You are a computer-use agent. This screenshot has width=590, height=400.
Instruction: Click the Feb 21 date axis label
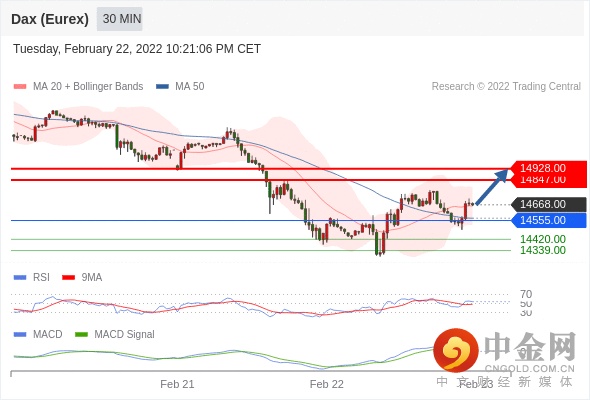coord(177,384)
